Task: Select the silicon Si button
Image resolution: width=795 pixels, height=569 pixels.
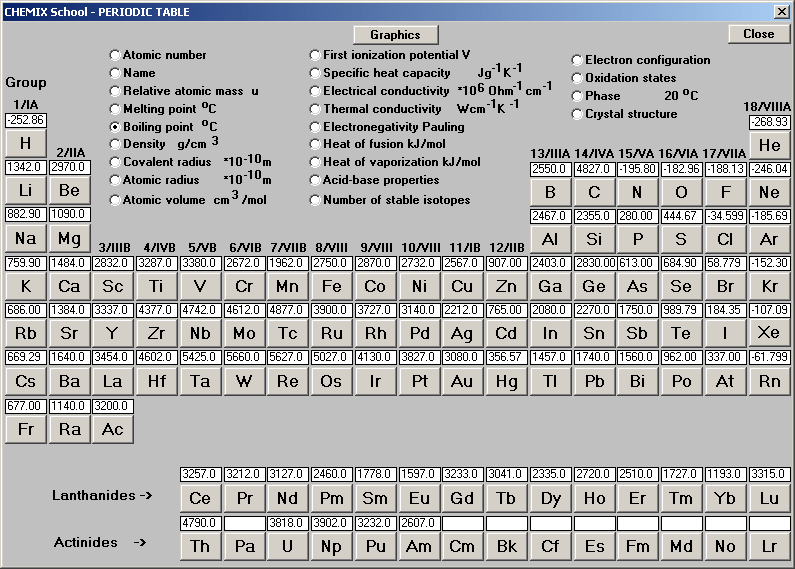Action: [594, 239]
